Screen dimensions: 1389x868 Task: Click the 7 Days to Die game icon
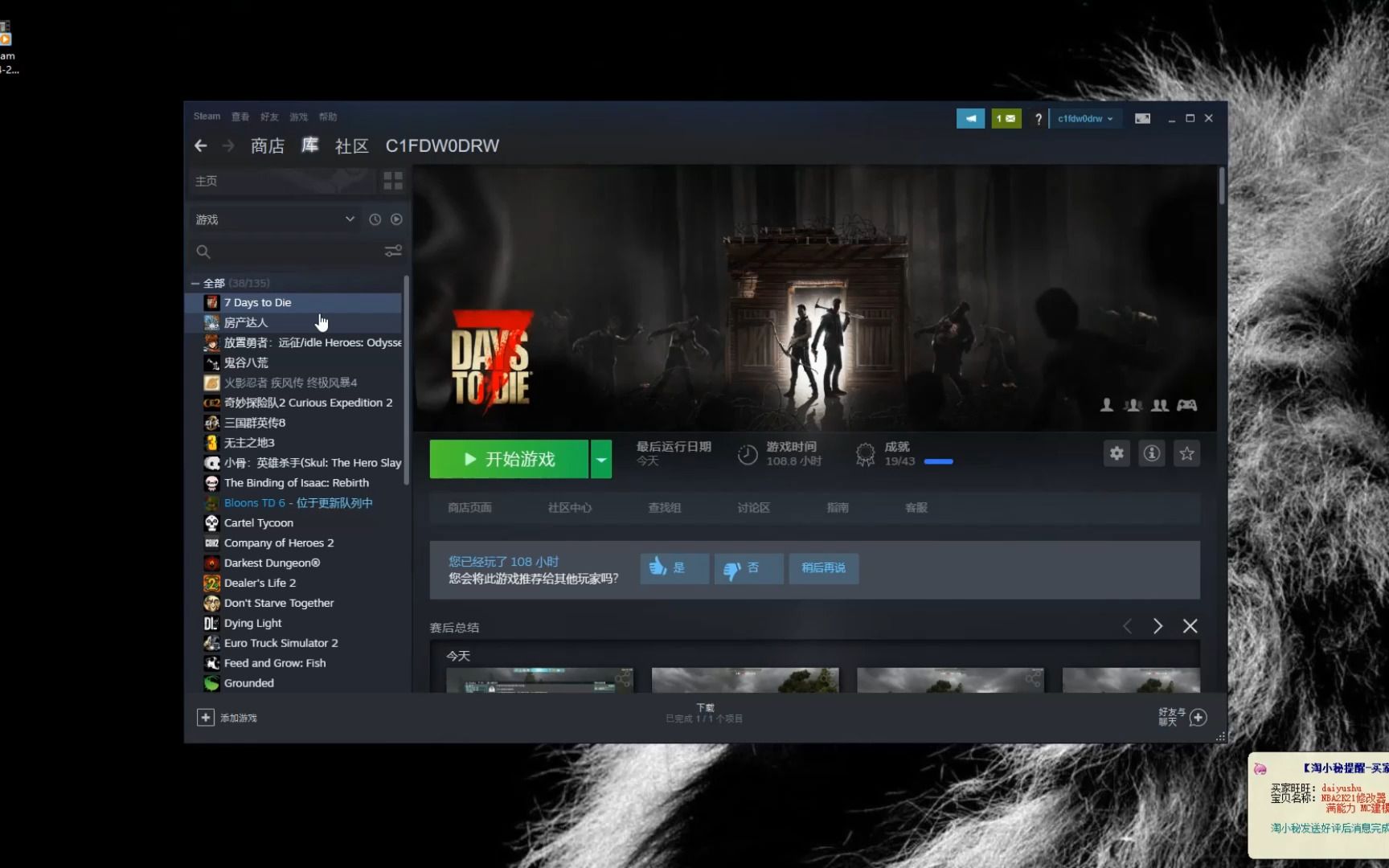click(211, 303)
